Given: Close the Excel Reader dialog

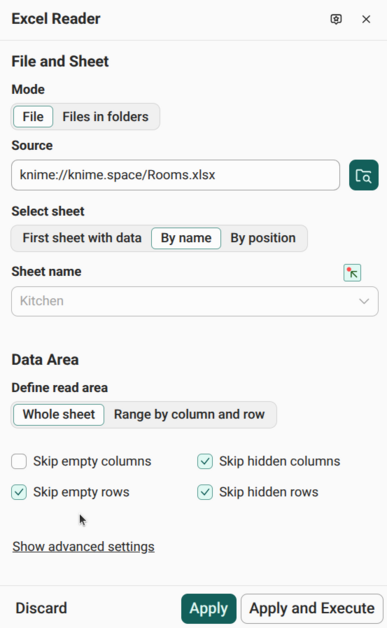Looking at the screenshot, I should tap(366, 19).
